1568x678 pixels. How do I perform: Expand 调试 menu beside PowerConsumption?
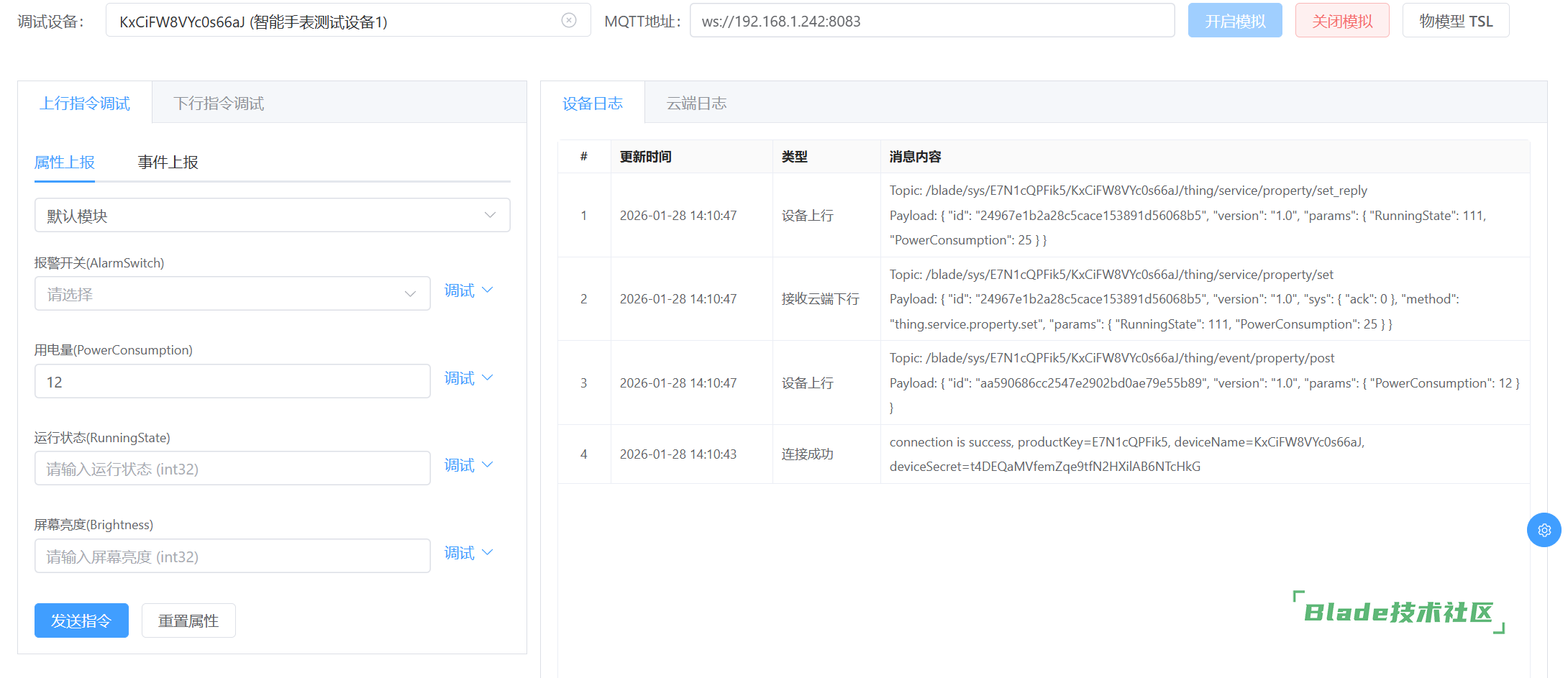[x=468, y=378]
